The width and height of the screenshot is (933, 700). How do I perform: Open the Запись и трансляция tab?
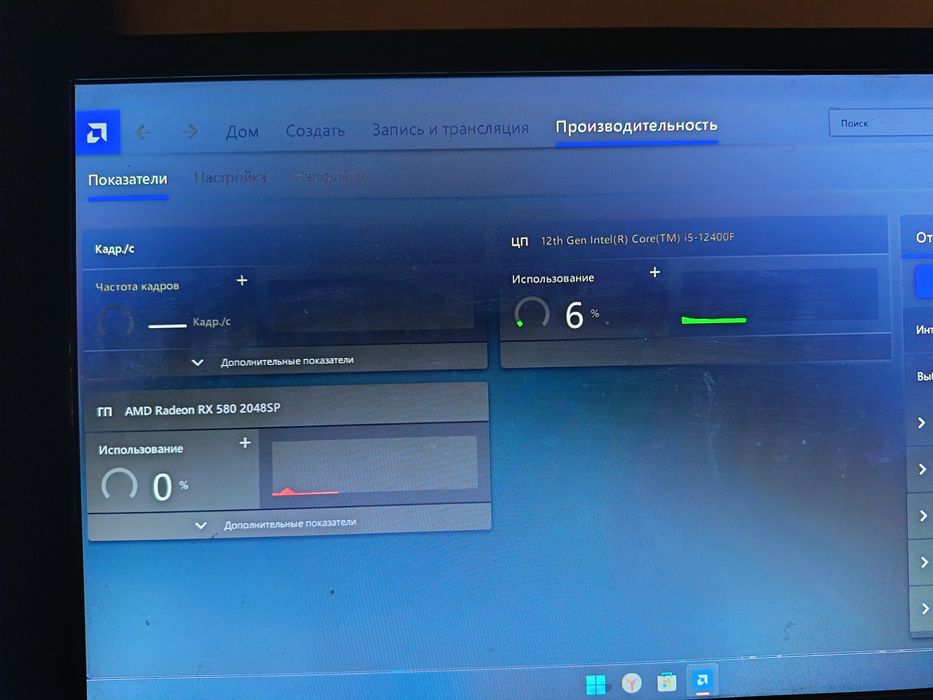[450, 129]
